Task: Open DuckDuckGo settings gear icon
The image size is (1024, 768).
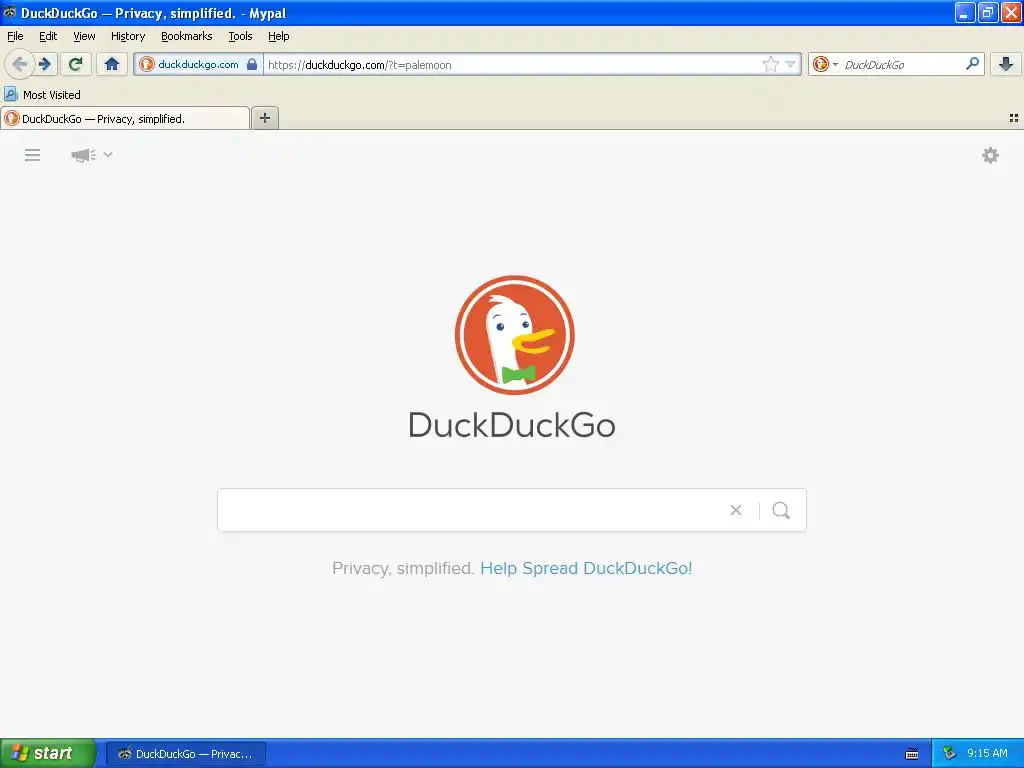Action: click(x=990, y=155)
